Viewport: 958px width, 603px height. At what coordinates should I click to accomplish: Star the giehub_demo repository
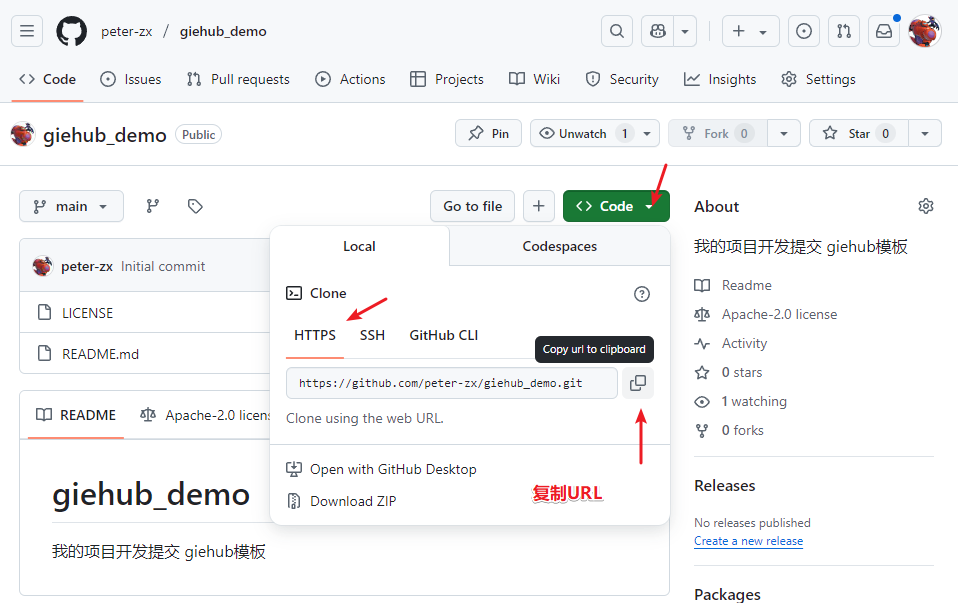coord(858,133)
